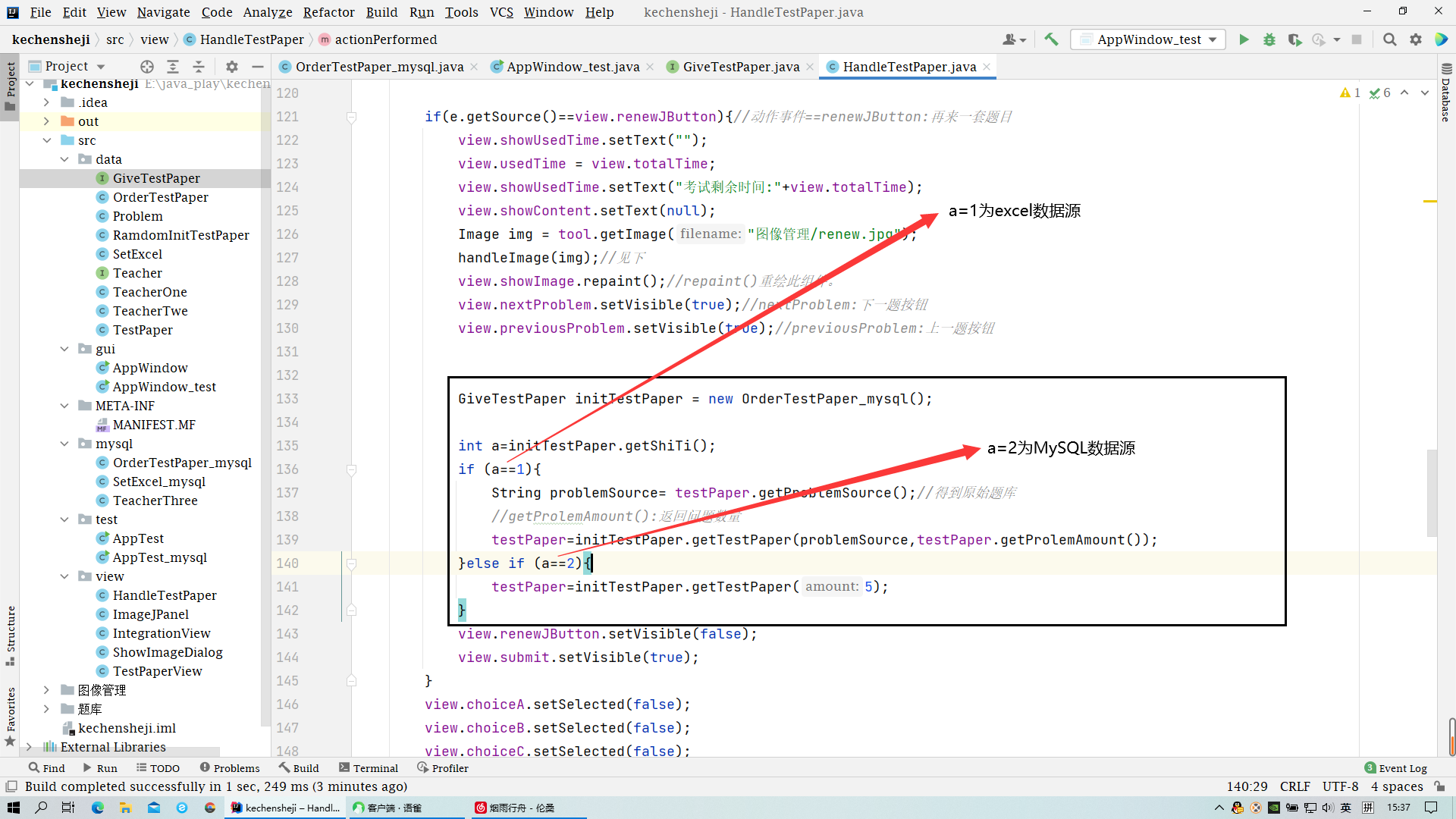Switch to GiveTestPaper.java editor tab

coord(740,67)
